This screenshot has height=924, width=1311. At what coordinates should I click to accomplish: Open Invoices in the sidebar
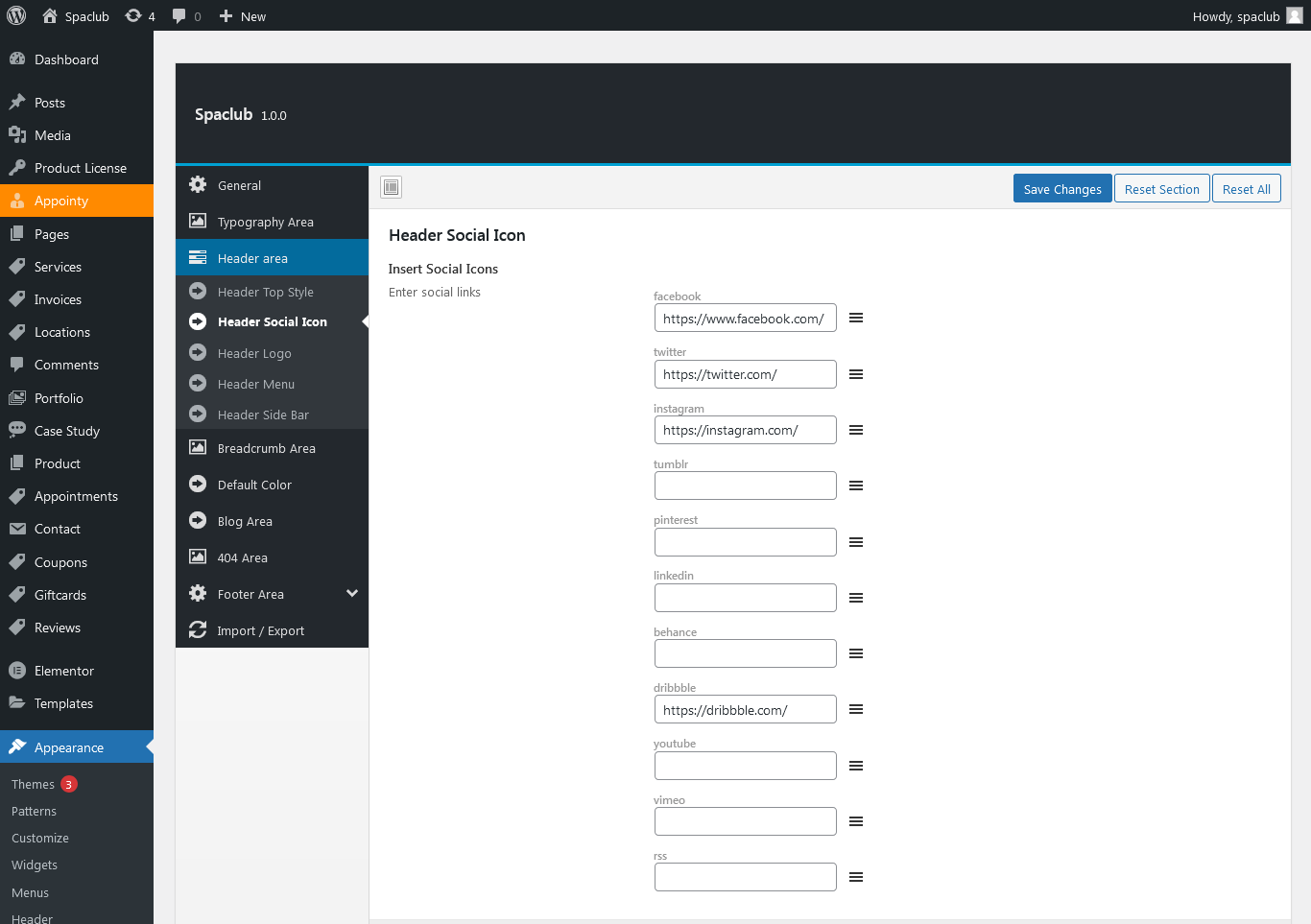click(77, 299)
